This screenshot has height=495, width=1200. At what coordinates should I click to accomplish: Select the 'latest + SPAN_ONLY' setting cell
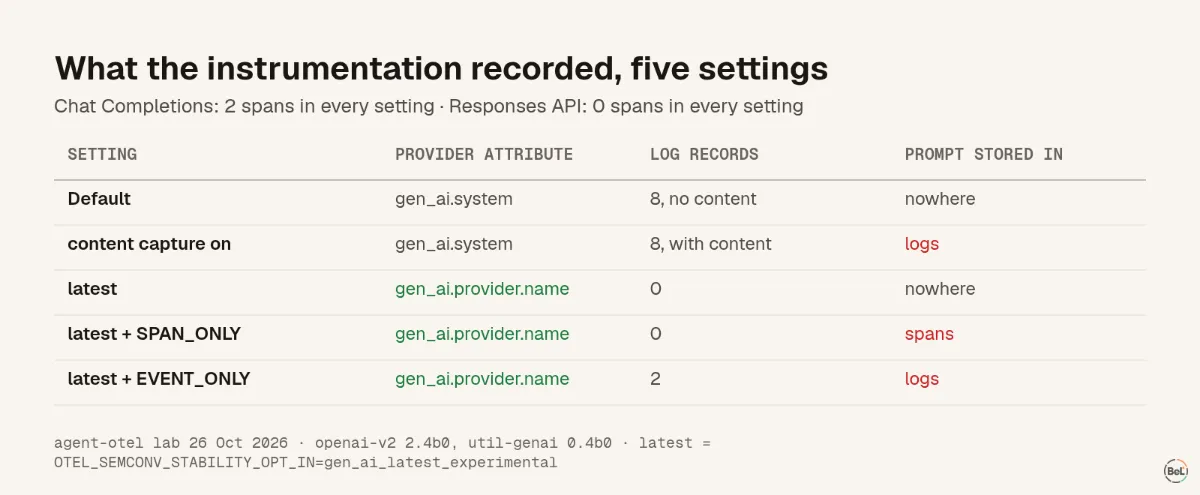(x=154, y=334)
